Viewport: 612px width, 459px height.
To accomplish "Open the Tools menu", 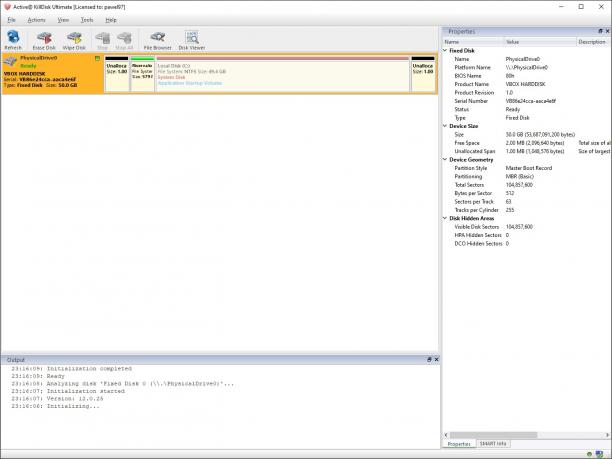I will (x=87, y=20).
